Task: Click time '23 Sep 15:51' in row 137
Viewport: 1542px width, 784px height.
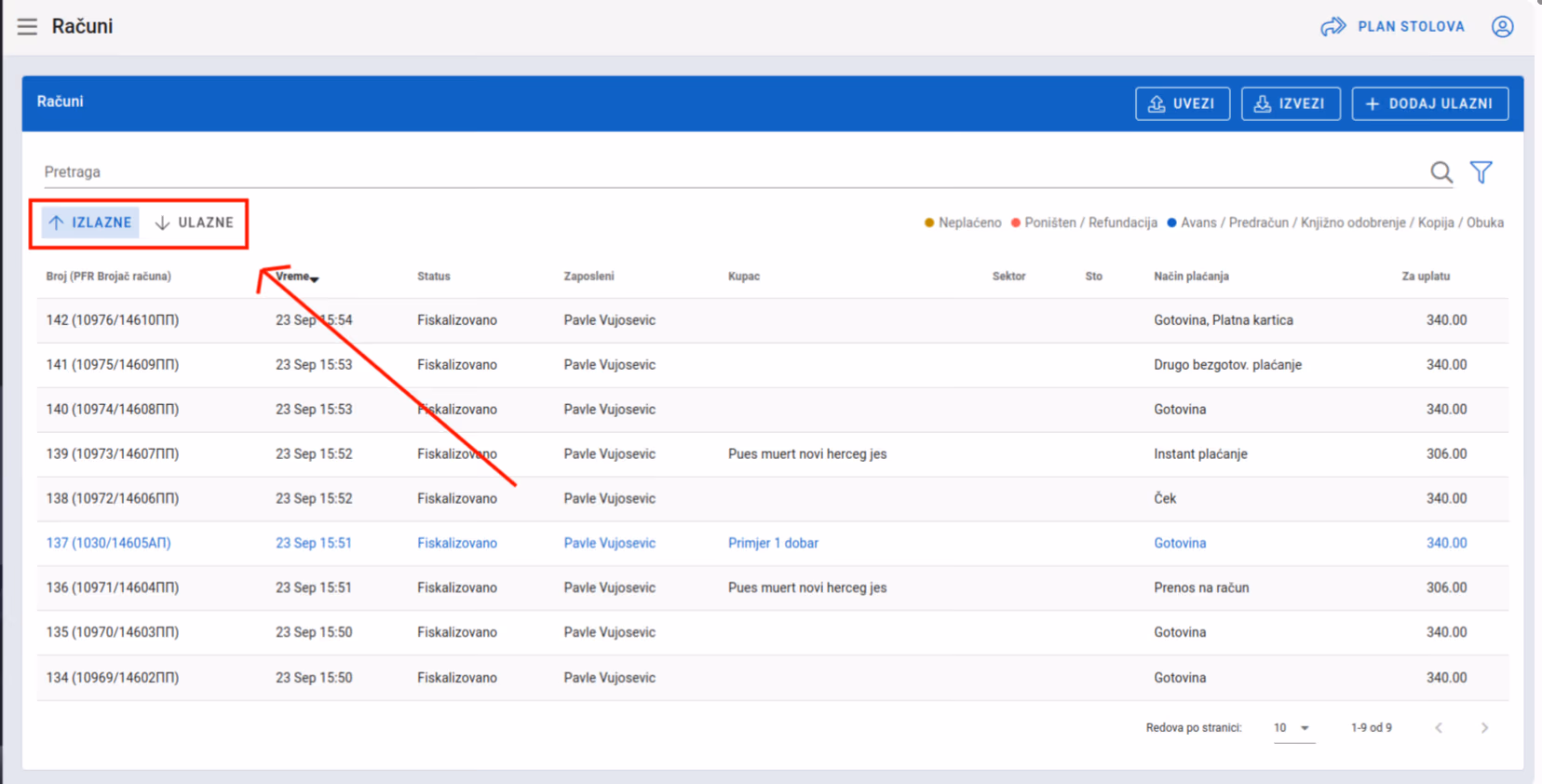Action: pos(314,544)
